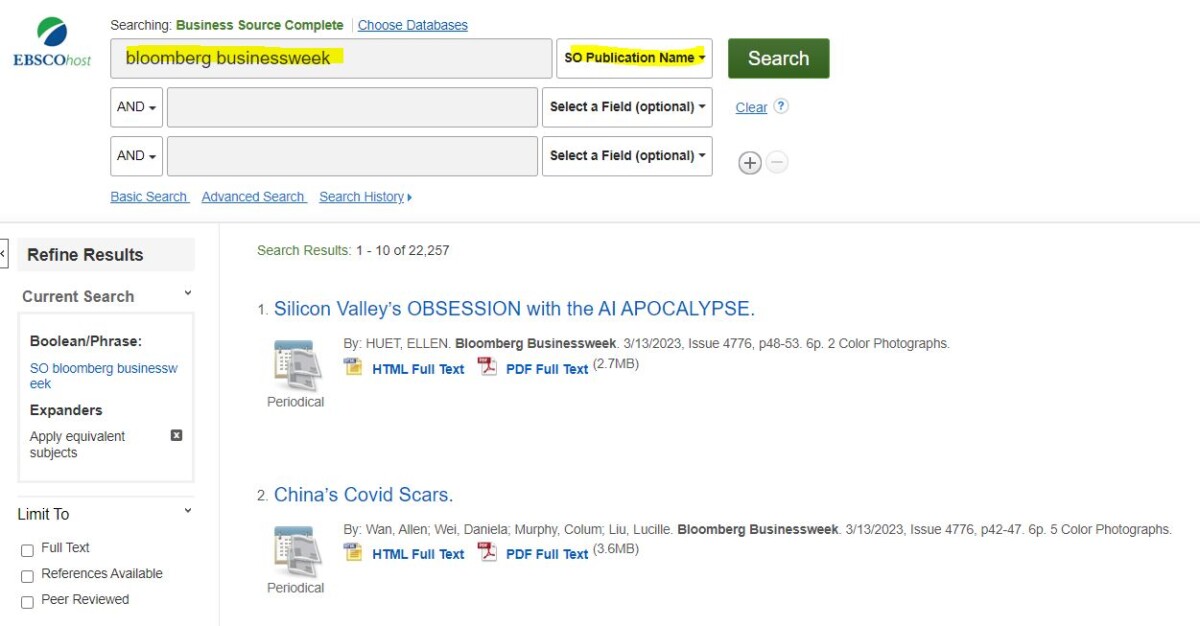
Task: Click the Periodical icon for China's Covid Scars
Action: tap(295, 551)
